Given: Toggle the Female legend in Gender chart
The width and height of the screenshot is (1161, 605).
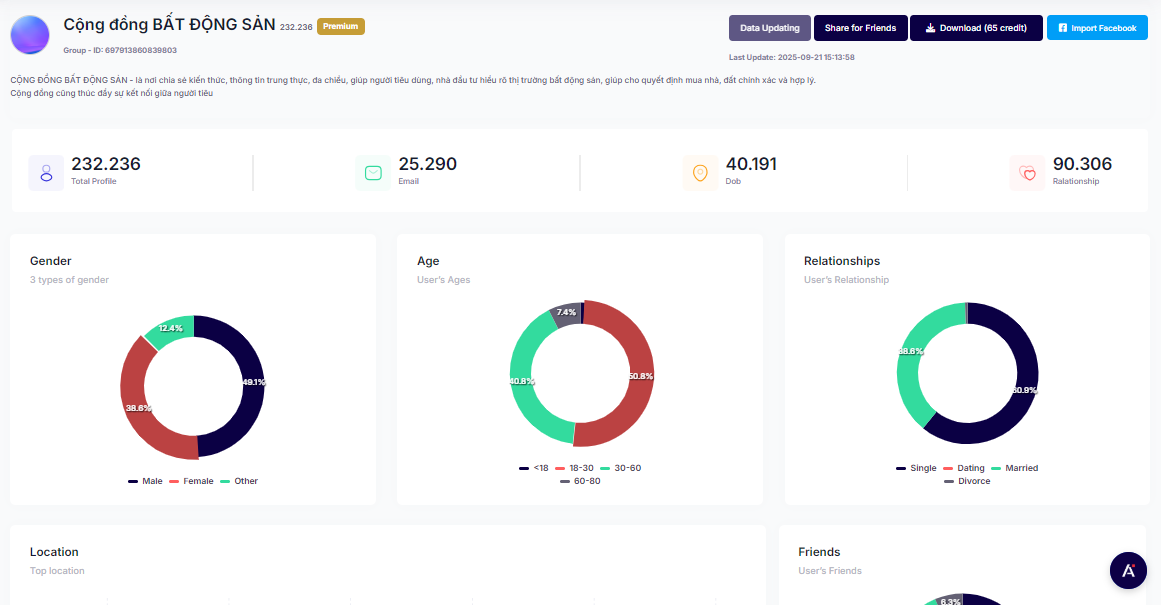Looking at the screenshot, I should [192, 481].
